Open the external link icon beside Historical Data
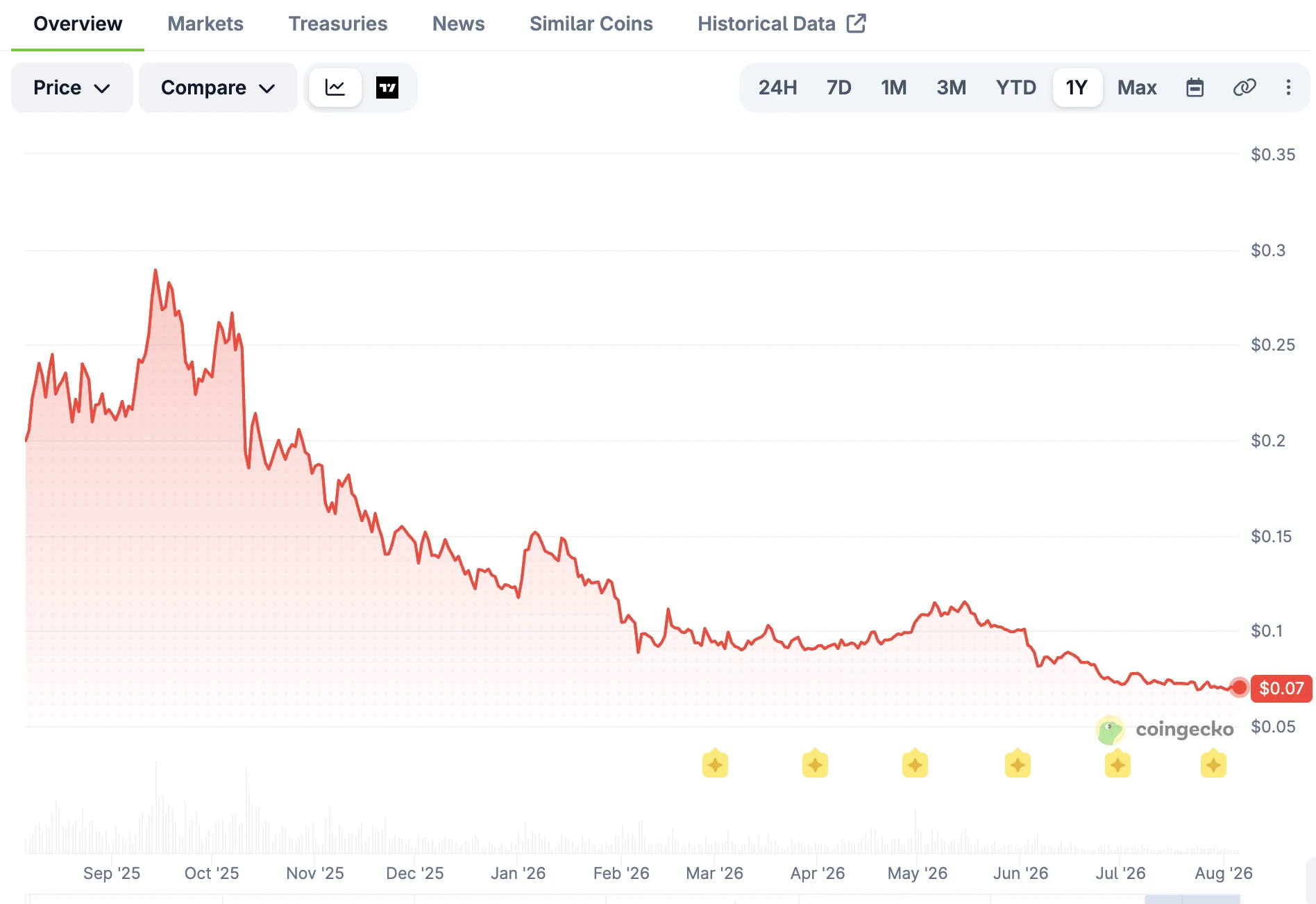The image size is (1316, 904). pos(856,24)
